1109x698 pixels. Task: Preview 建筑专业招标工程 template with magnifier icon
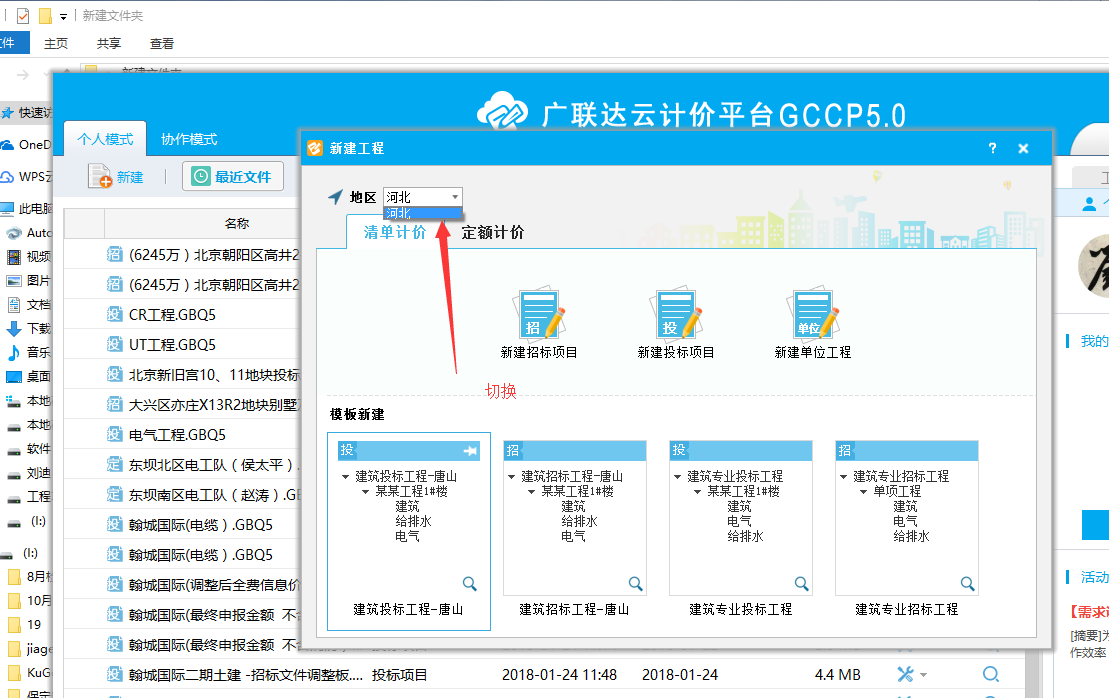coord(968,583)
